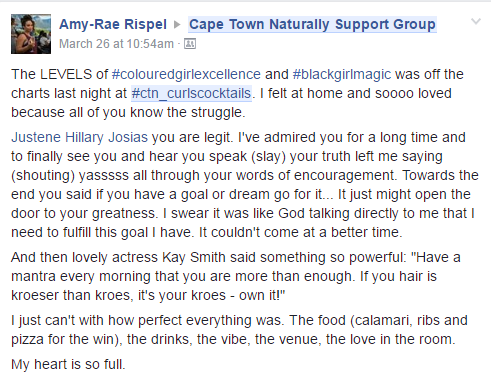The width and height of the screenshot is (491, 377).
Task: Click the arrow icon between author and group
Action: click(177, 24)
